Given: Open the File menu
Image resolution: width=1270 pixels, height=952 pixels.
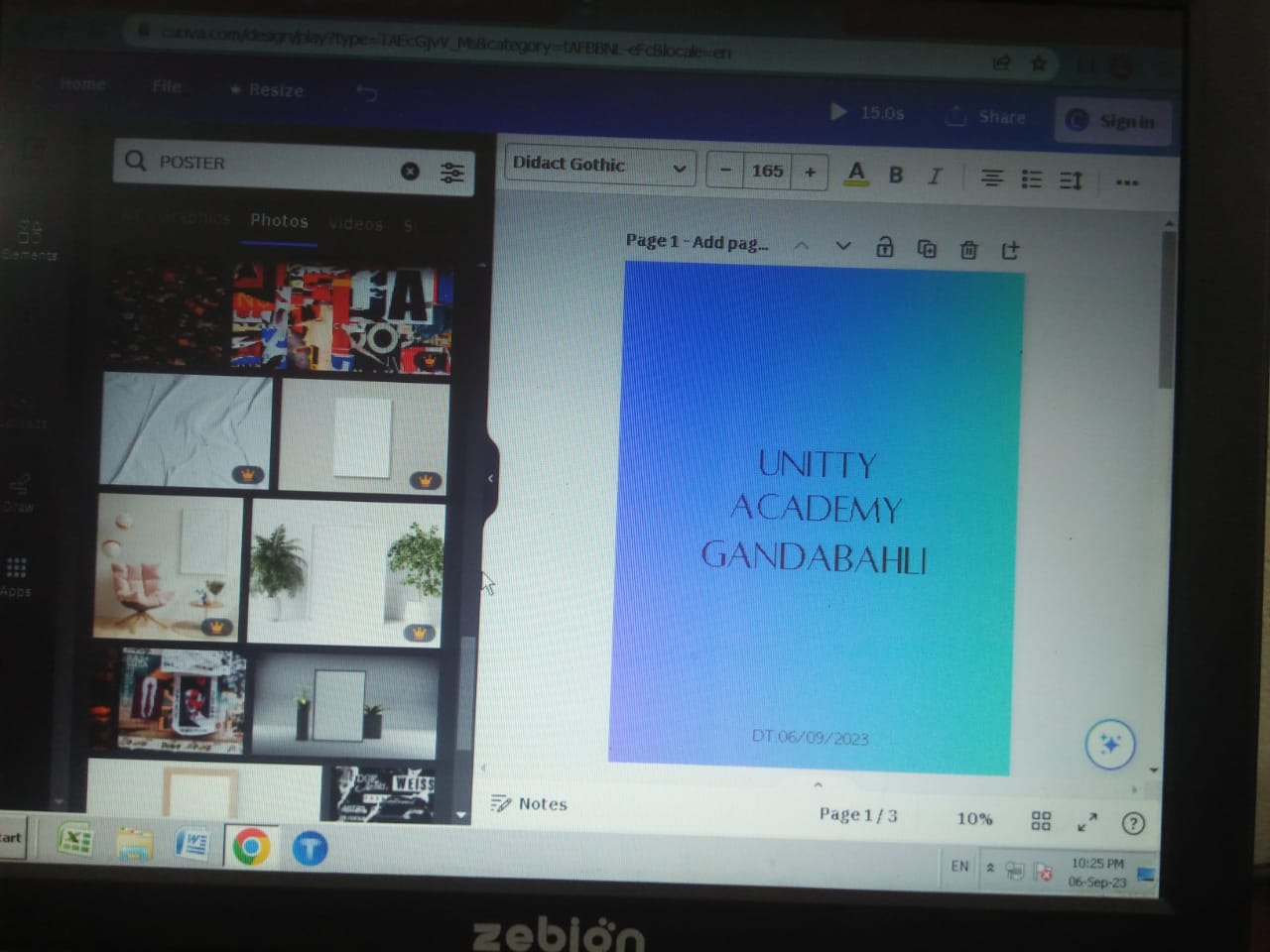Looking at the screenshot, I should point(167,87).
